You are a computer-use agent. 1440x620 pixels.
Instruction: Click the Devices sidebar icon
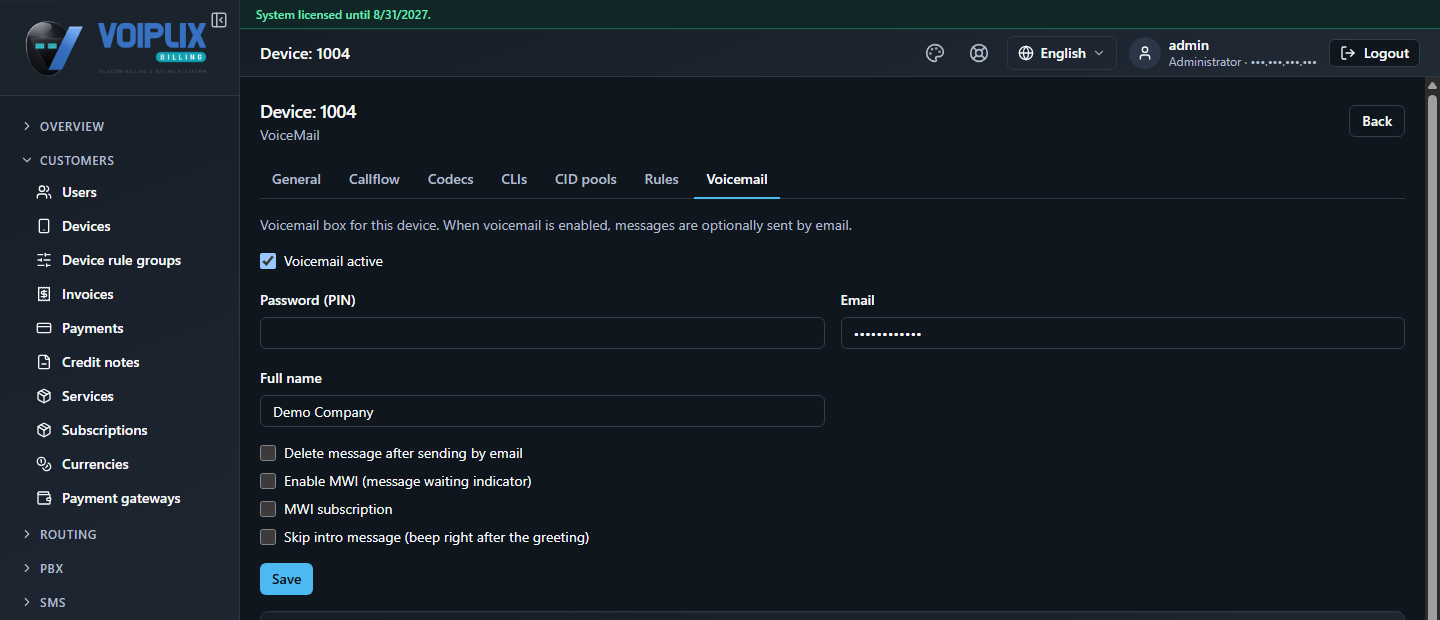(x=44, y=226)
